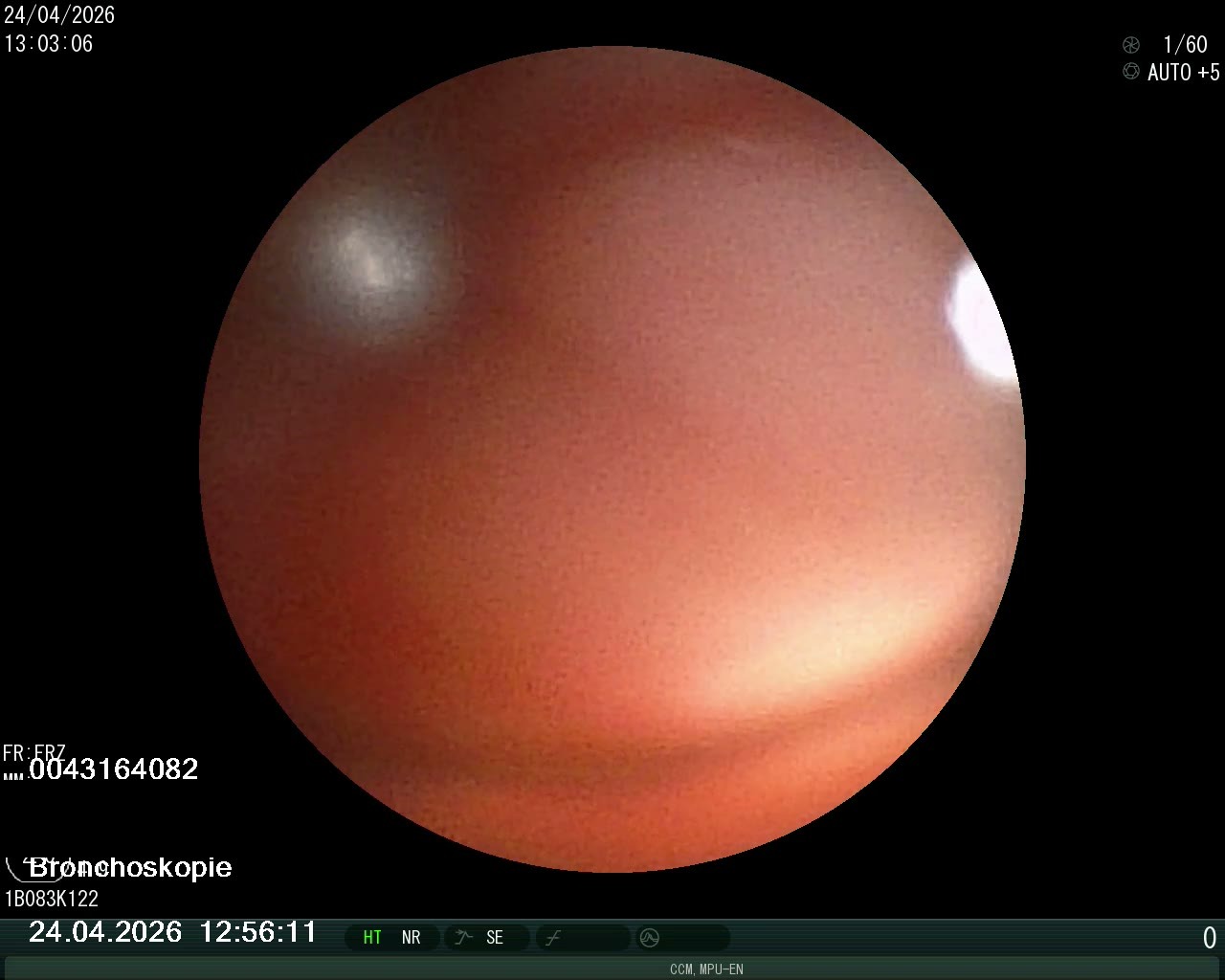Click the FR:FRZ freeze status label

34,752
